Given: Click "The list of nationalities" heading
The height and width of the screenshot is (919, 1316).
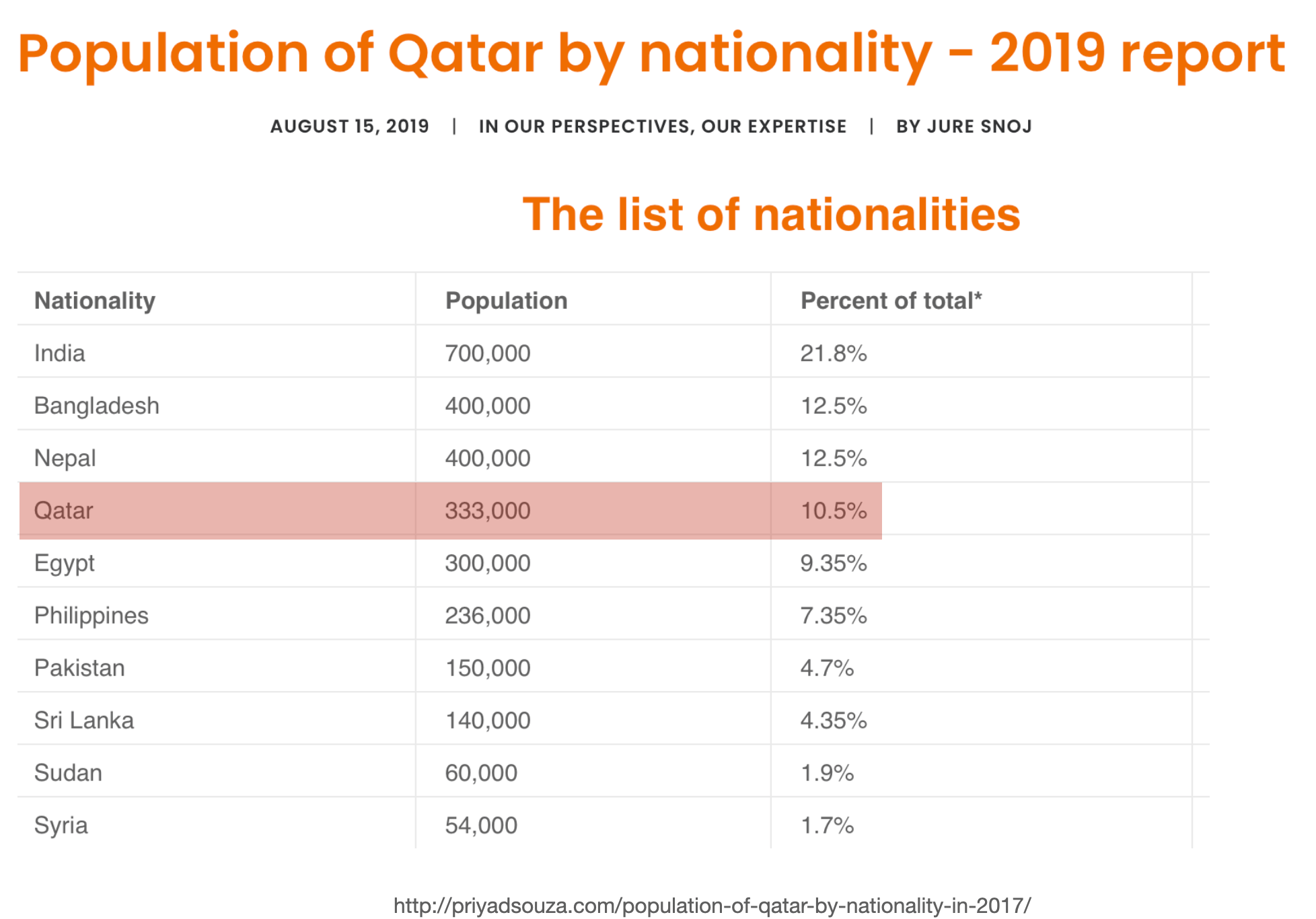Looking at the screenshot, I should coord(771,215).
